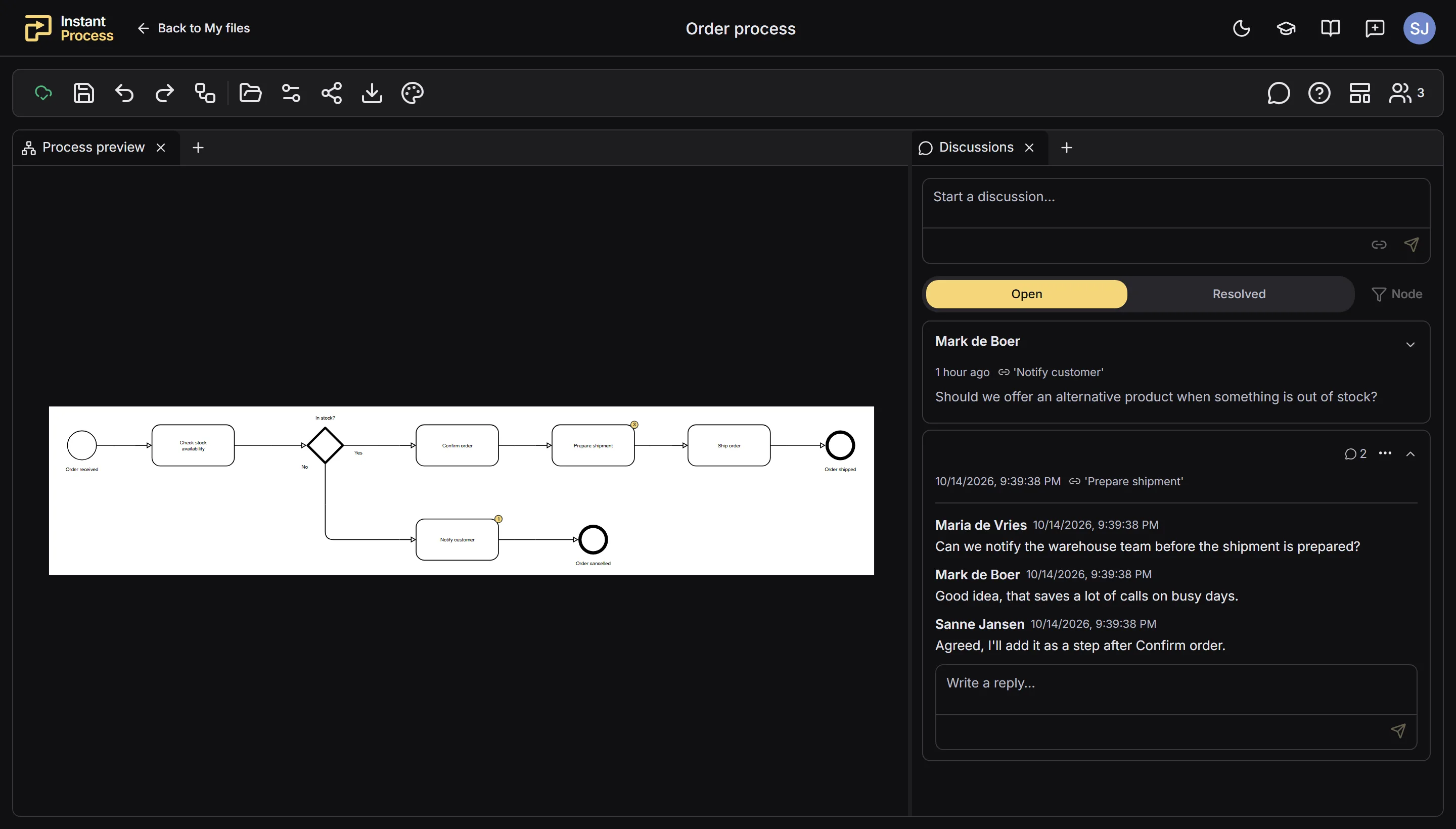Click the 'Notify customer' node link
1456x829 pixels.
tap(1051, 373)
